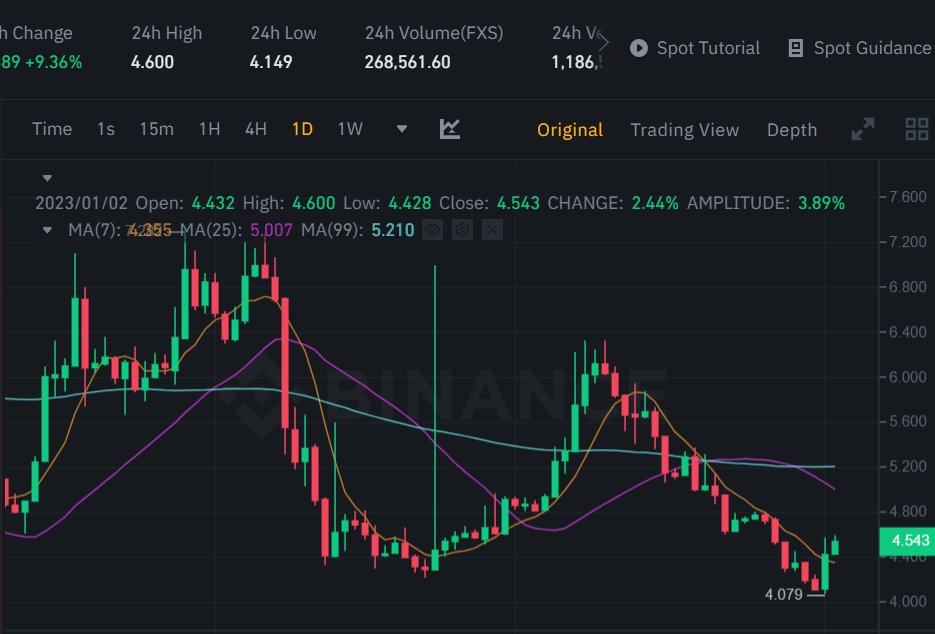Click the 24h High value 4.600
The height and width of the screenshot is (634, 935).
(153, 62)
